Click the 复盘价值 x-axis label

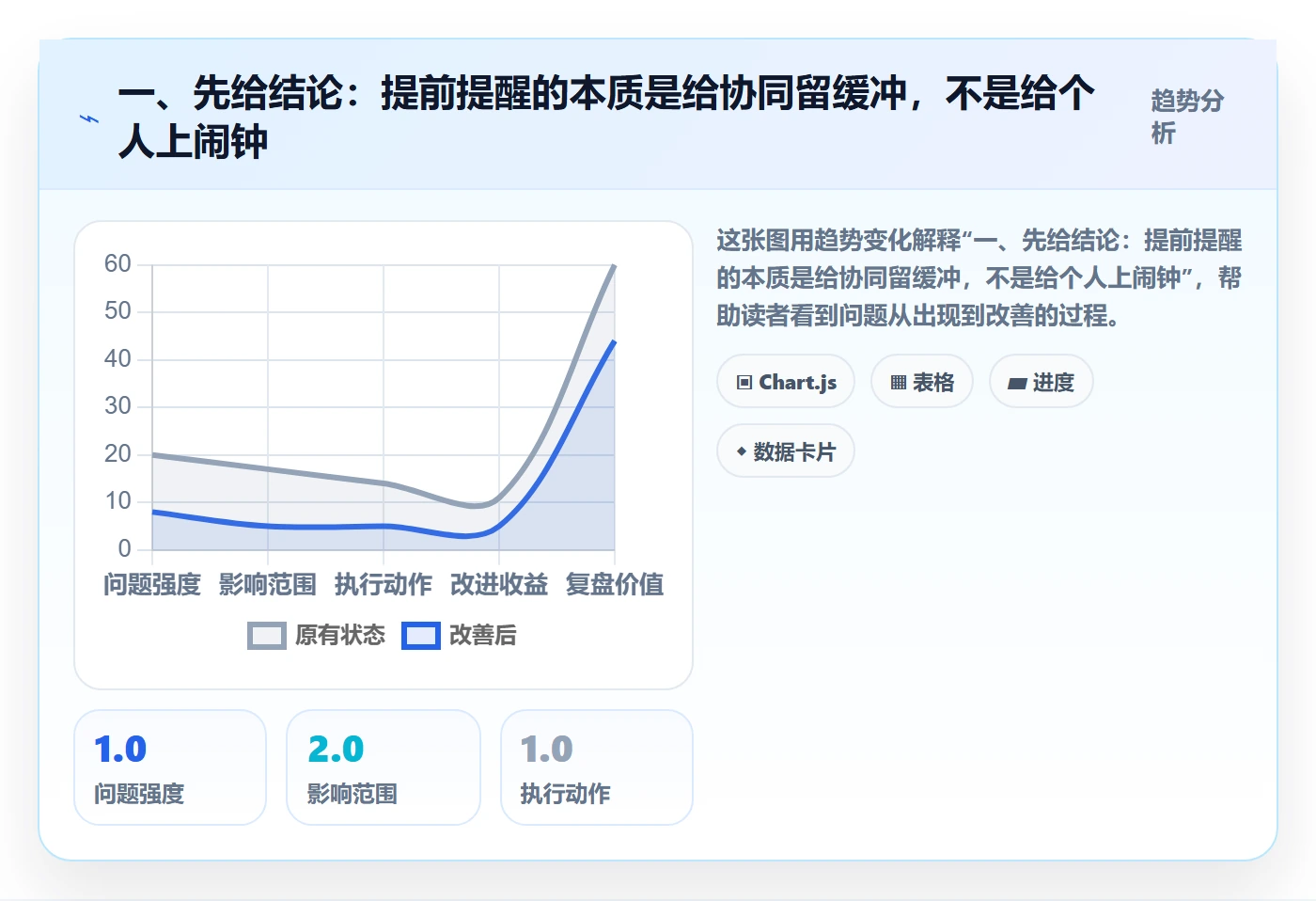click(x=615, y=585)
